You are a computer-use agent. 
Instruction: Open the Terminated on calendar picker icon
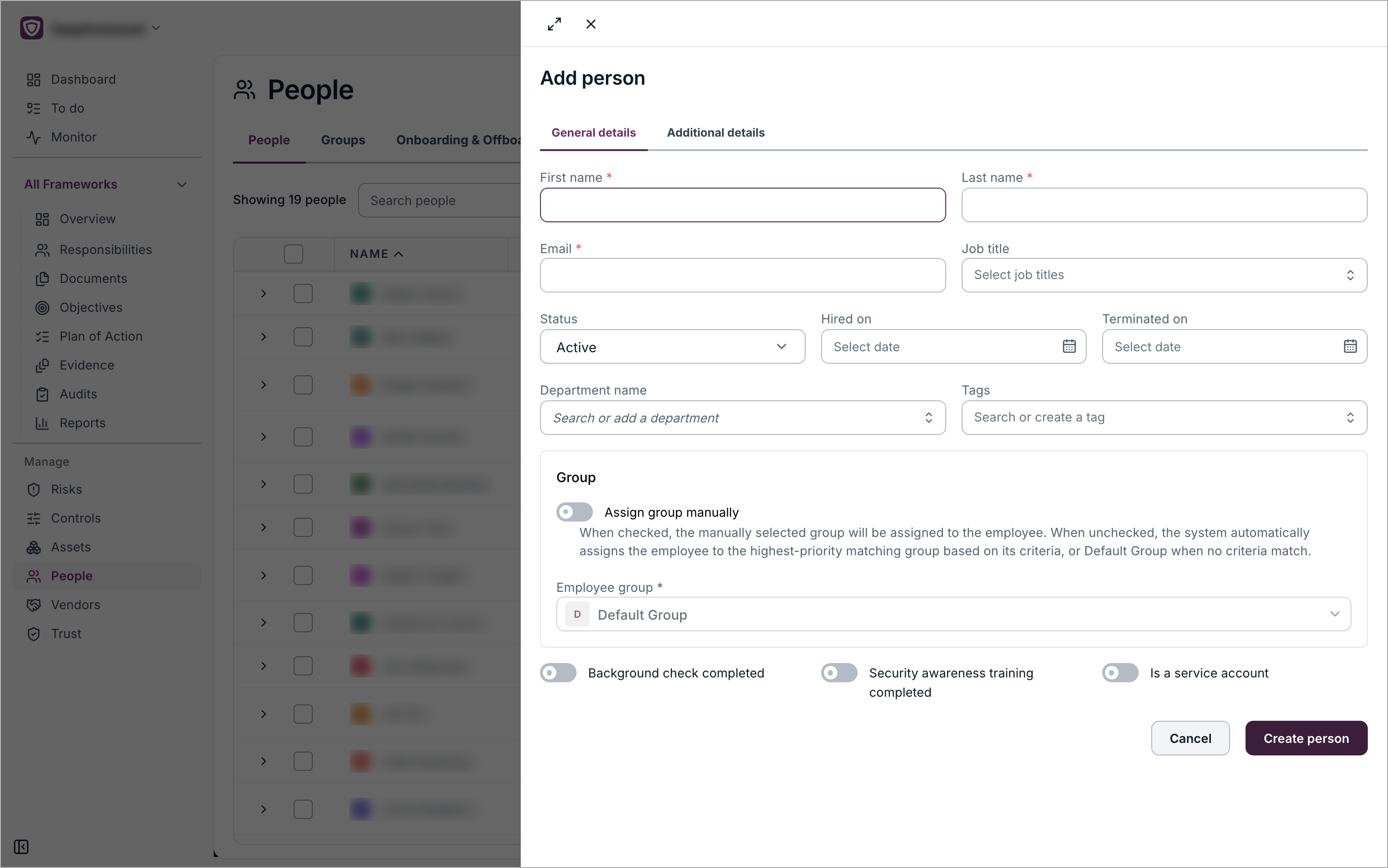pos(1350,346)
